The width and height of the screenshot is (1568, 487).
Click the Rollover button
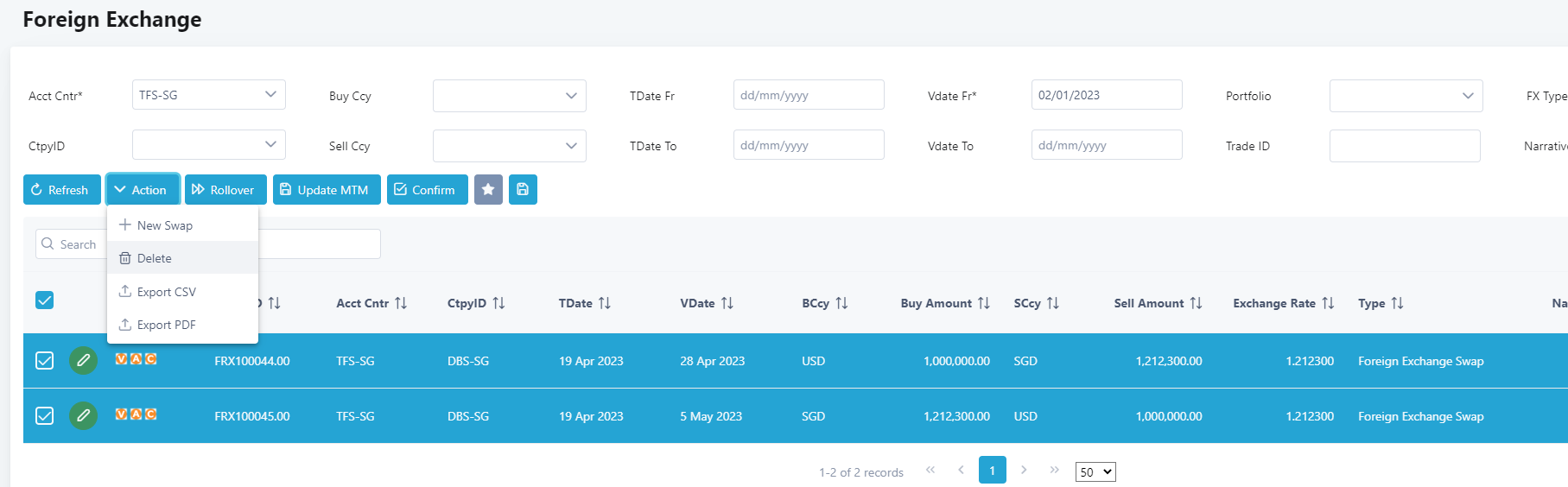pos(225,190)
